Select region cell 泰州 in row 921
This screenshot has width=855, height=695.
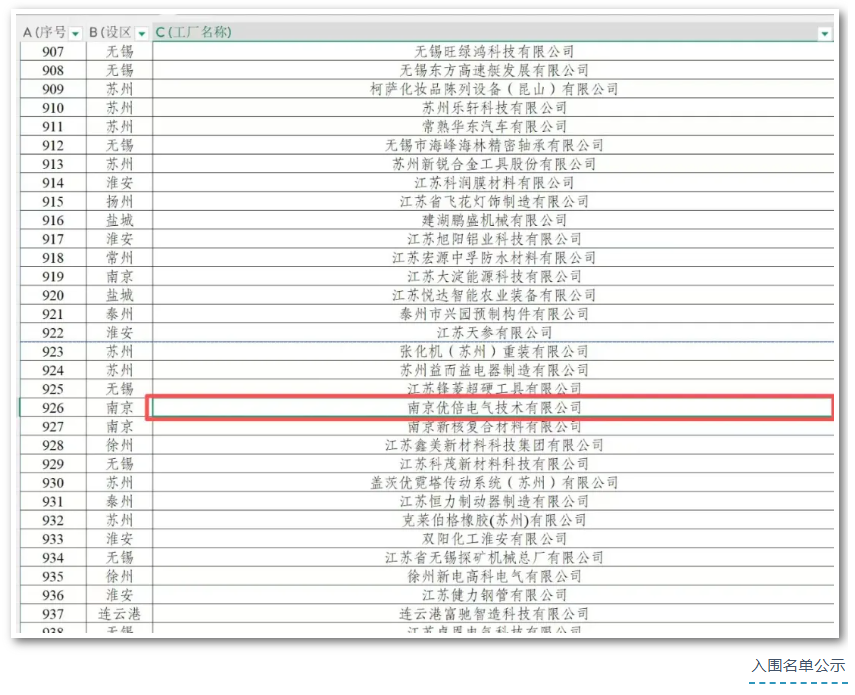(x=119, y=314)
